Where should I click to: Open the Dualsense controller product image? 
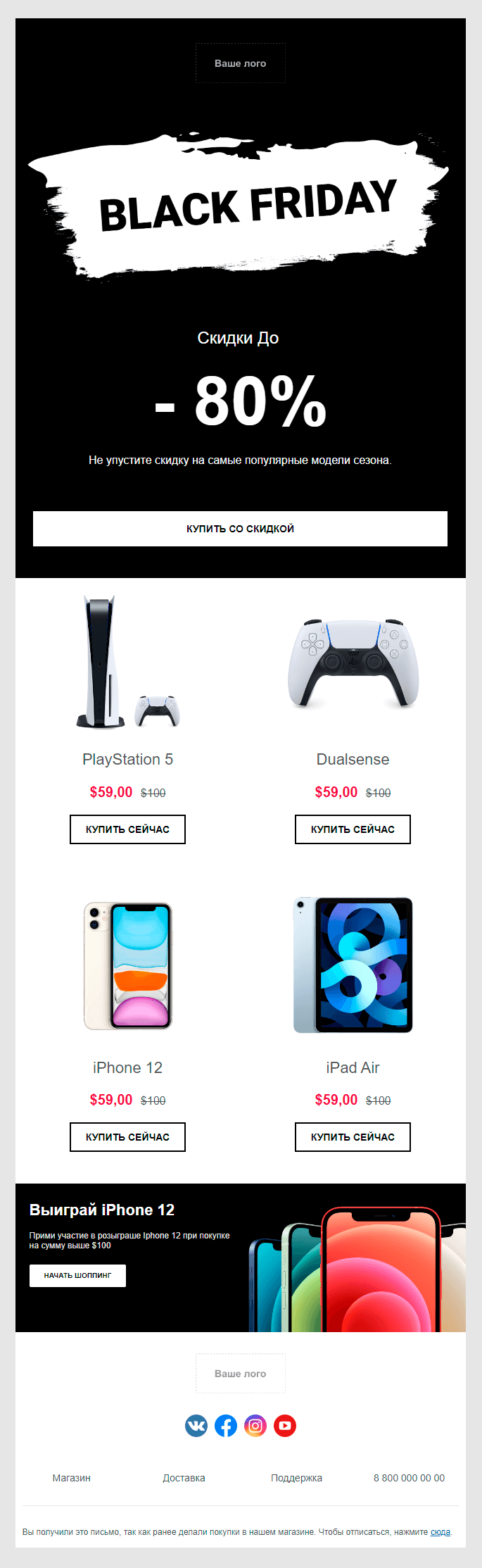click(353, 663)
